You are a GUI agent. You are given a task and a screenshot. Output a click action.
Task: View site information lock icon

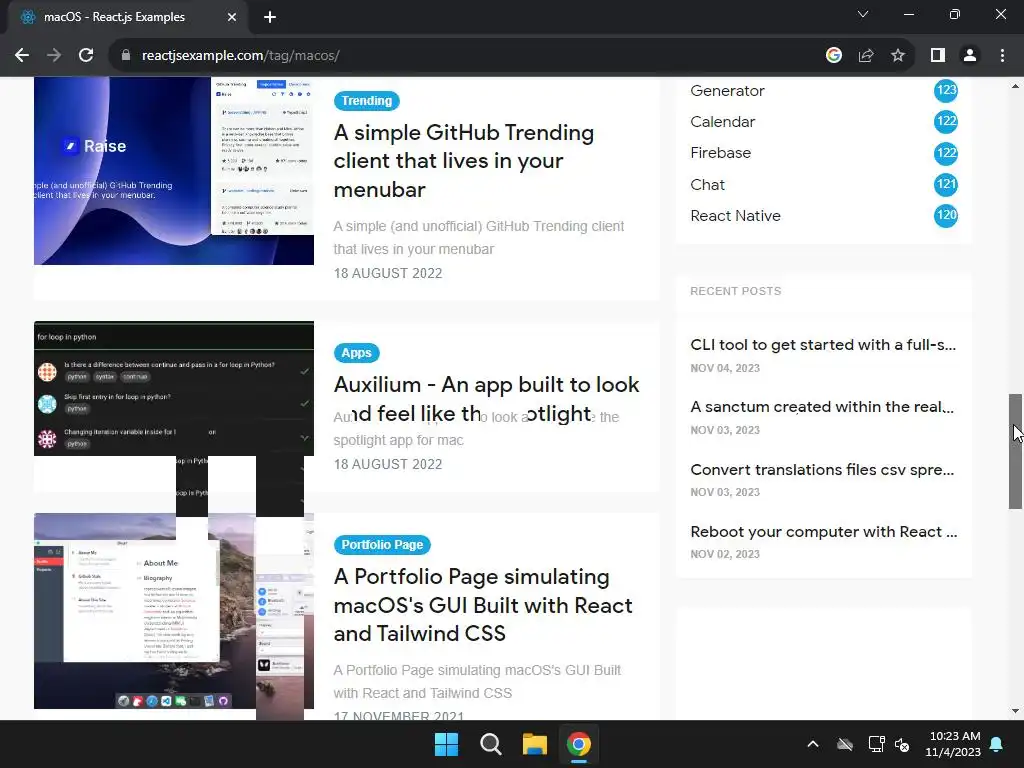coord(126,56)
